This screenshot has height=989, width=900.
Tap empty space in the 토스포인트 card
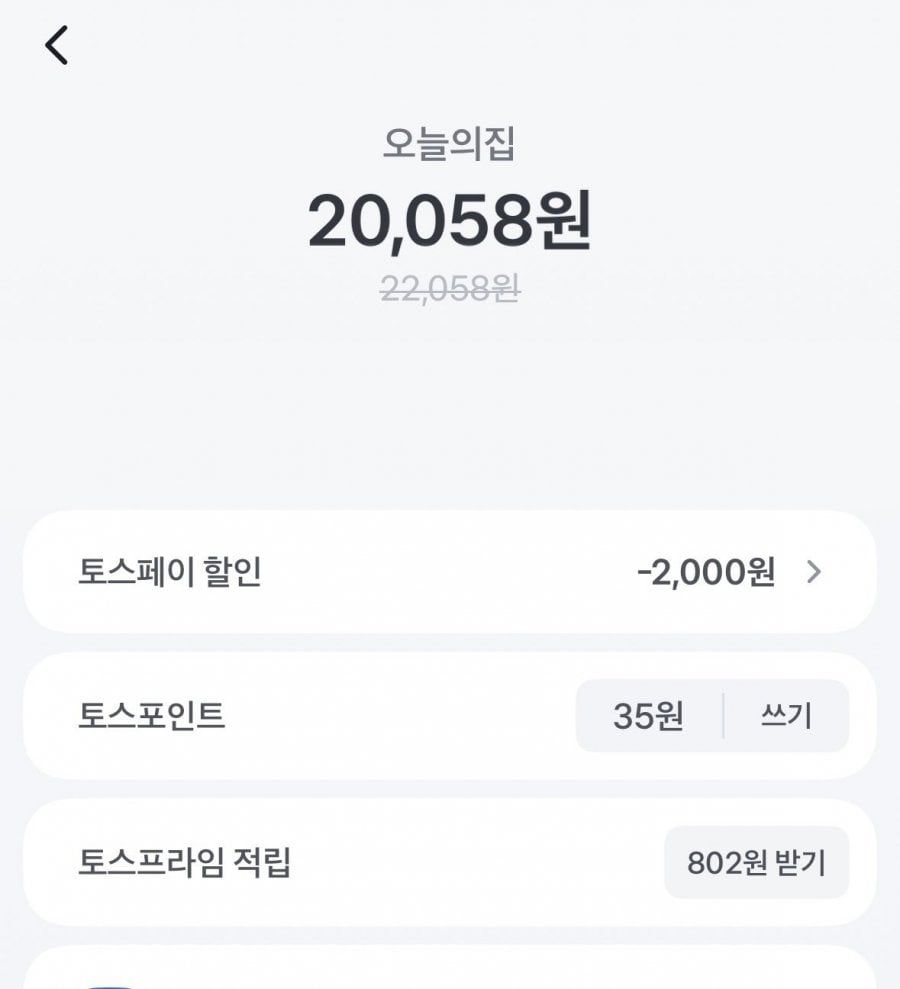[x=397, y=716]
